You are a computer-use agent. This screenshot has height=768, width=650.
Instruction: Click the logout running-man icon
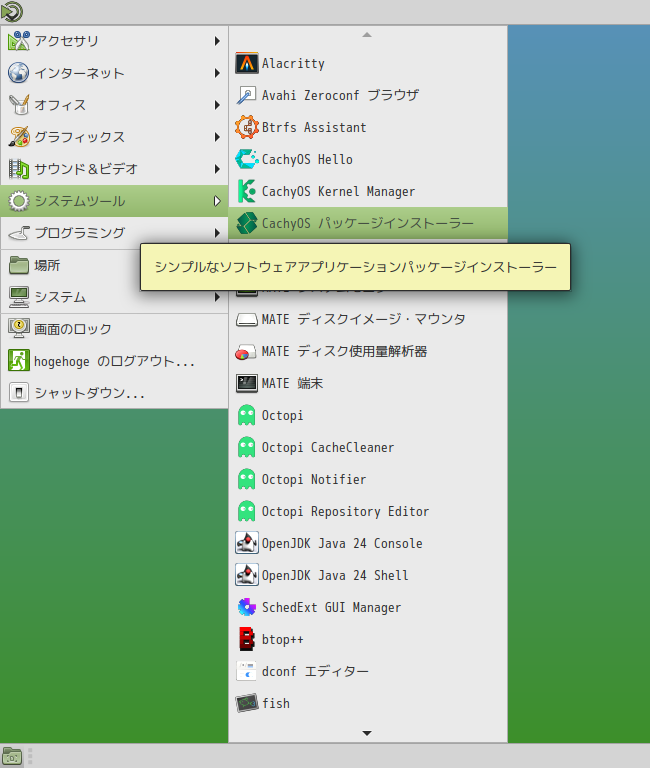tap(19, 361)
